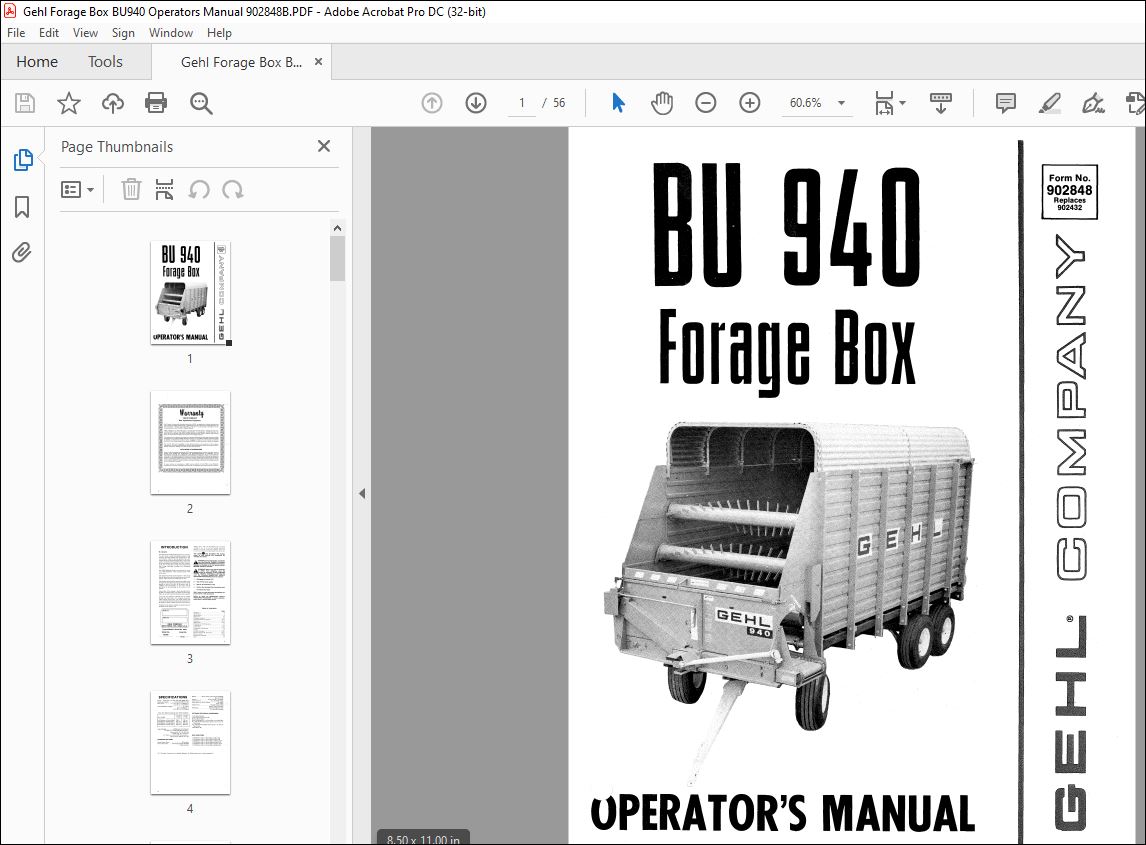Collapse the navigation pane arrow
The image size is (1146, 845).
point(362,493)
